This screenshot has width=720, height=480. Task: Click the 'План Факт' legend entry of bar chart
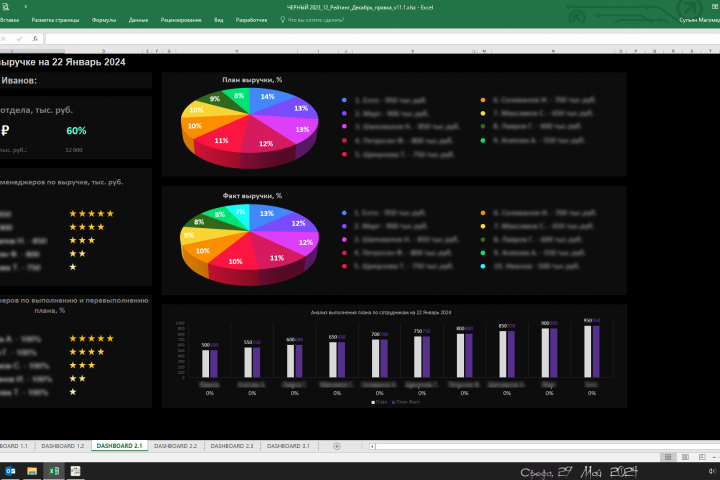[405, 402]
